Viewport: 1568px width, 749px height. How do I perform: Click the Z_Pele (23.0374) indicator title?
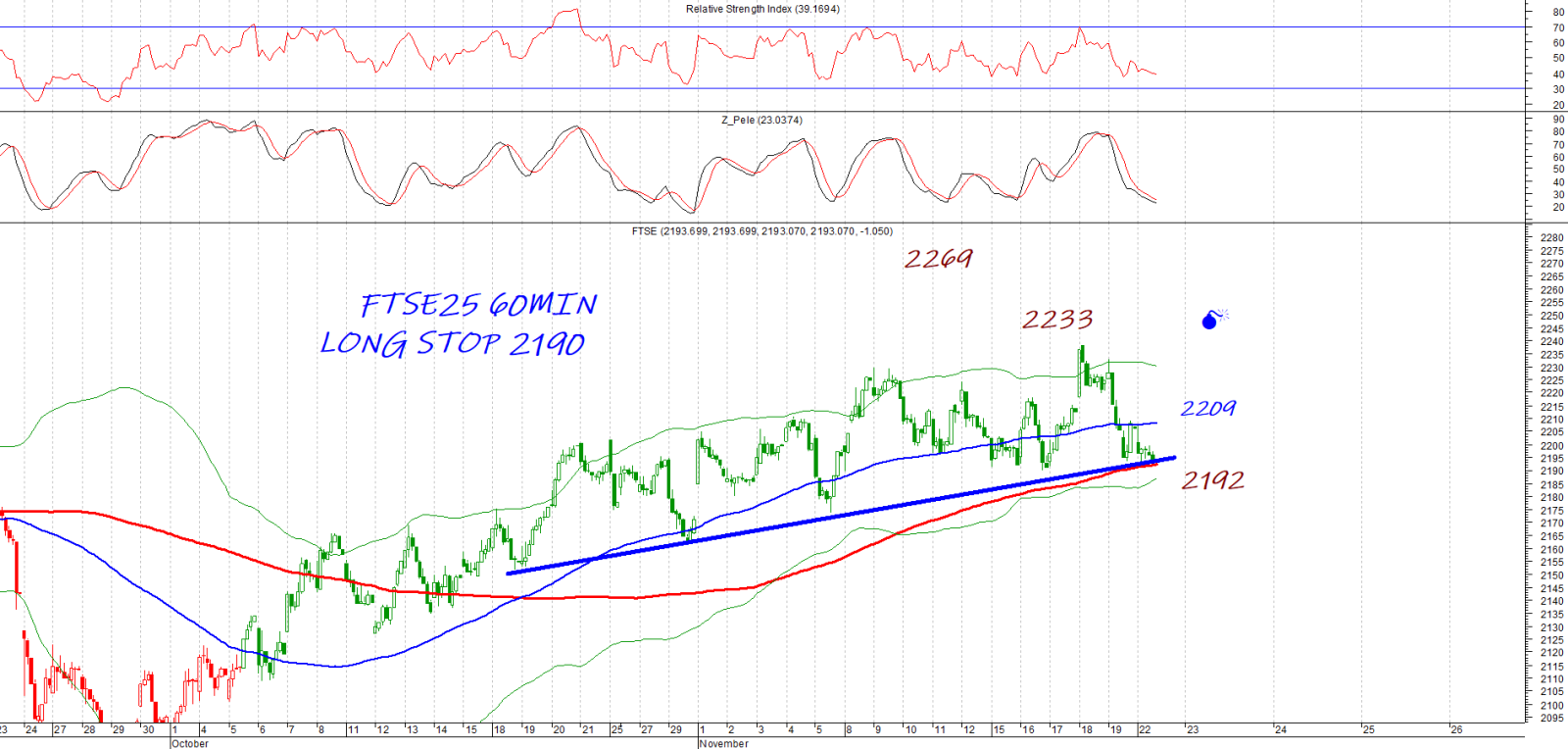761,120
